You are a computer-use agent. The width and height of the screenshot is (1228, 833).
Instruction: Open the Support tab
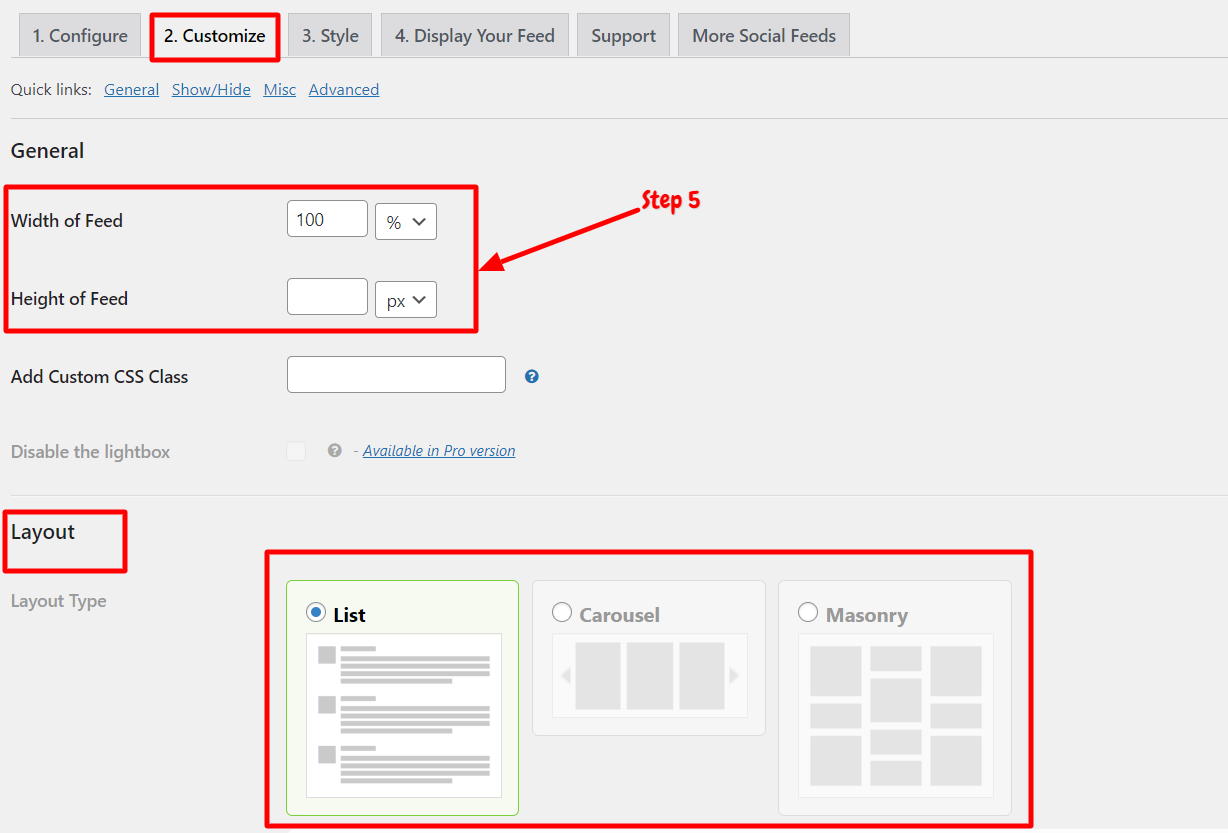coord(623,36)
